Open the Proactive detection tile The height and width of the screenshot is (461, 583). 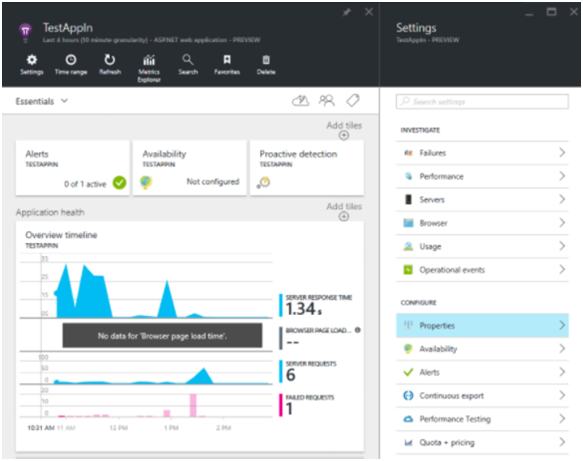tap(307, 168)
